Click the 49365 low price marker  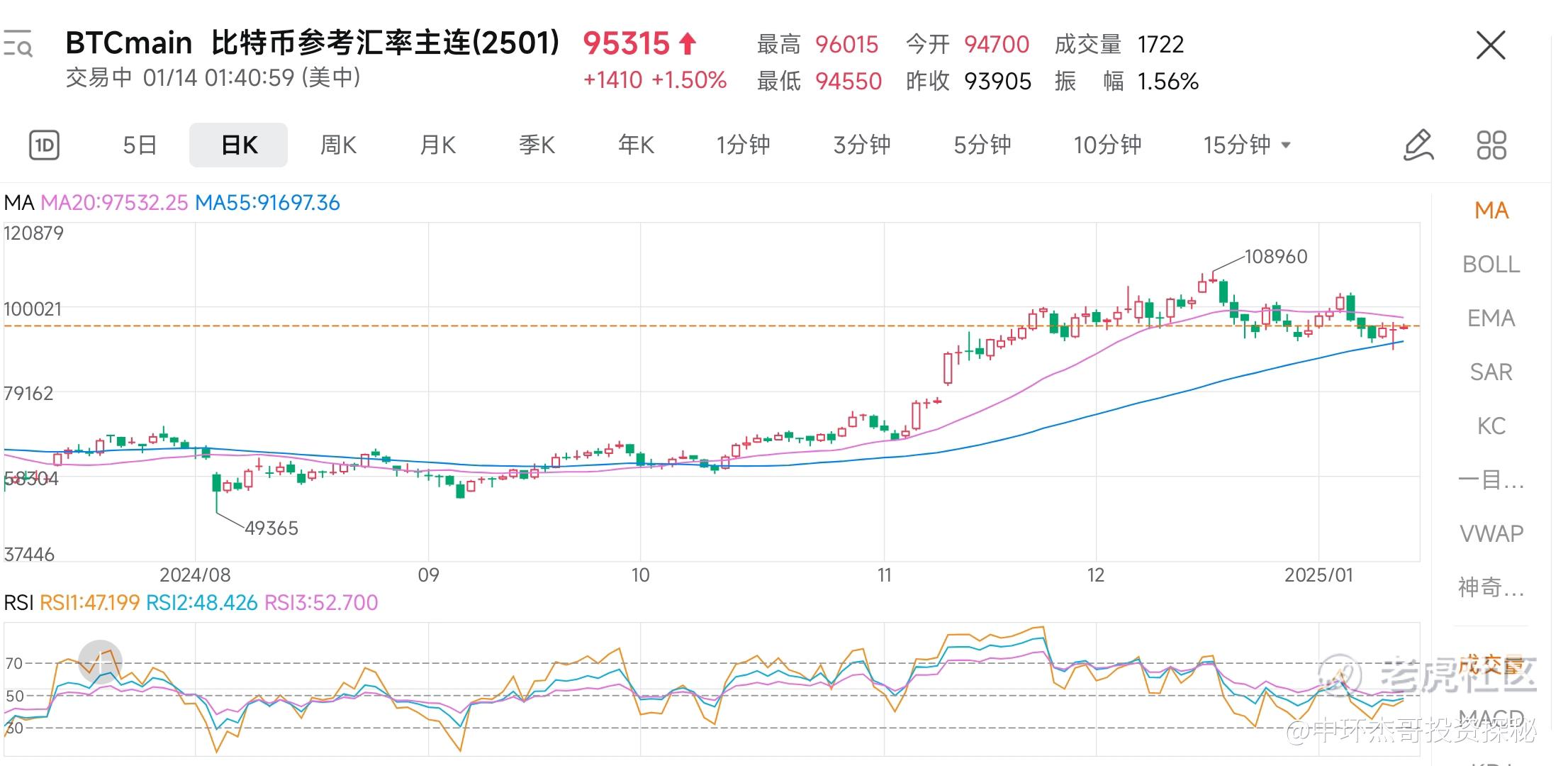coord(271,528)
